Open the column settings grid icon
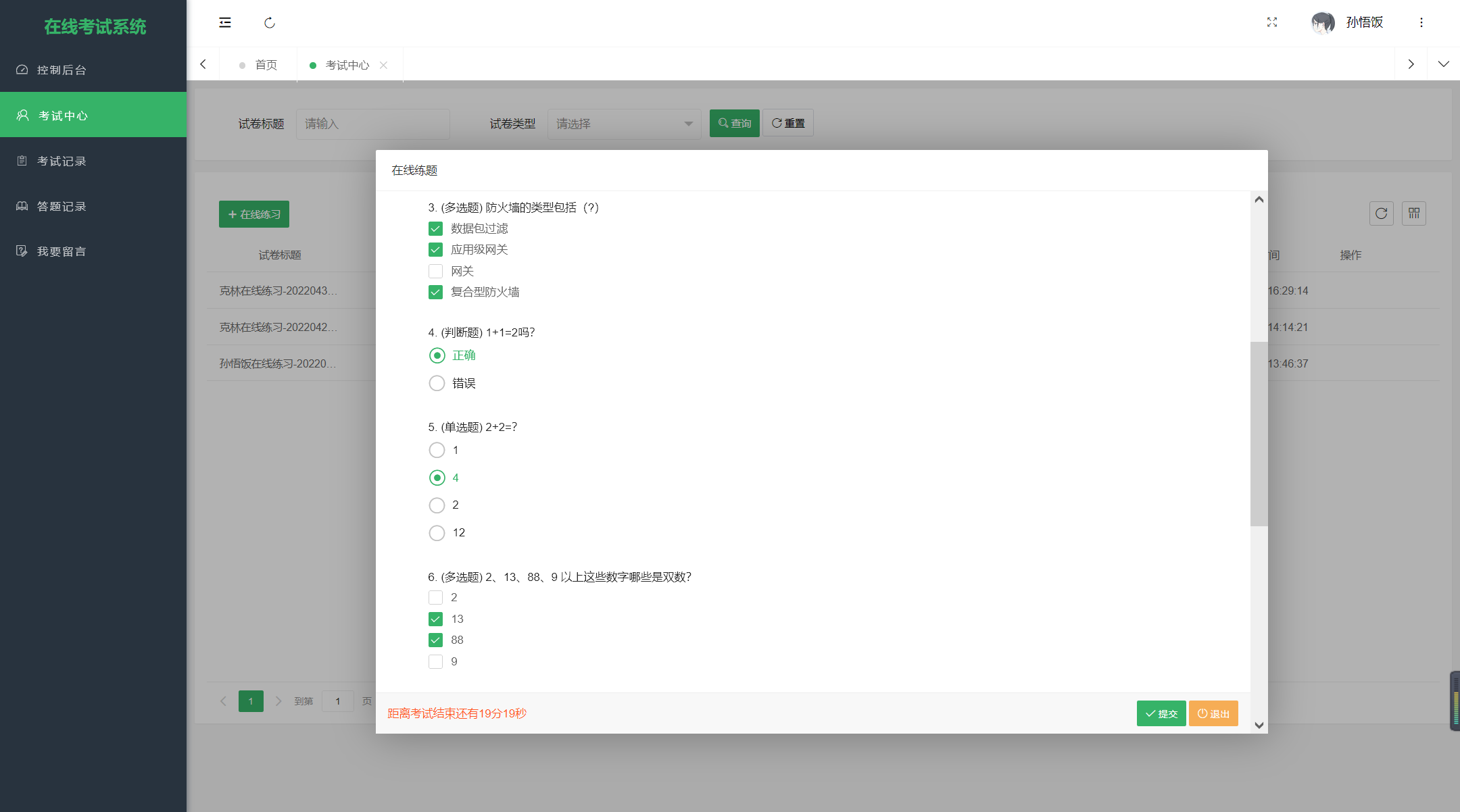The image size is (1460, 812). point(1414,213)
